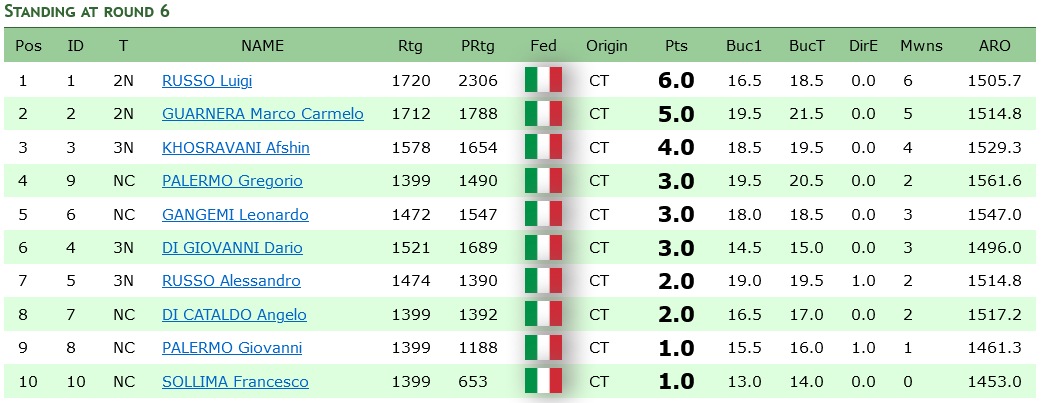Click the Pts column header
The height and width of the screenshot is (403, 1043).
[676, 46]
